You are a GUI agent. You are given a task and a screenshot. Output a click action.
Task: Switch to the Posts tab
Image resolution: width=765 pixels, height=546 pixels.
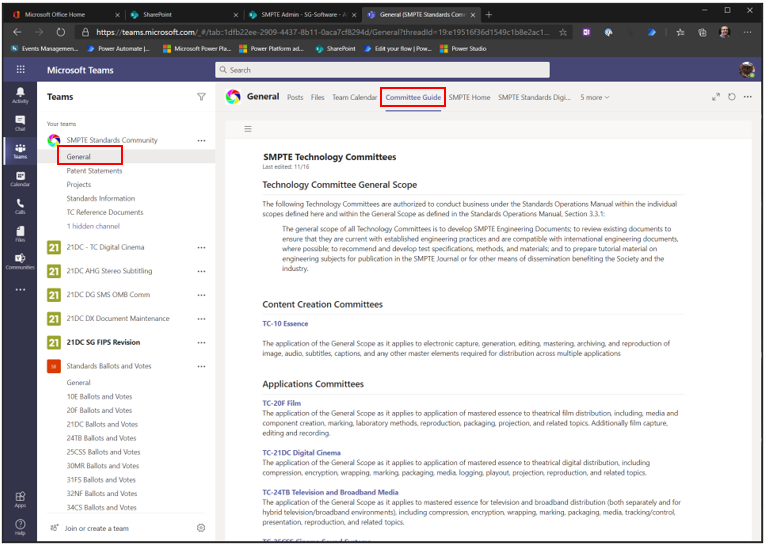pyautogui.click(x=295, y=97)
